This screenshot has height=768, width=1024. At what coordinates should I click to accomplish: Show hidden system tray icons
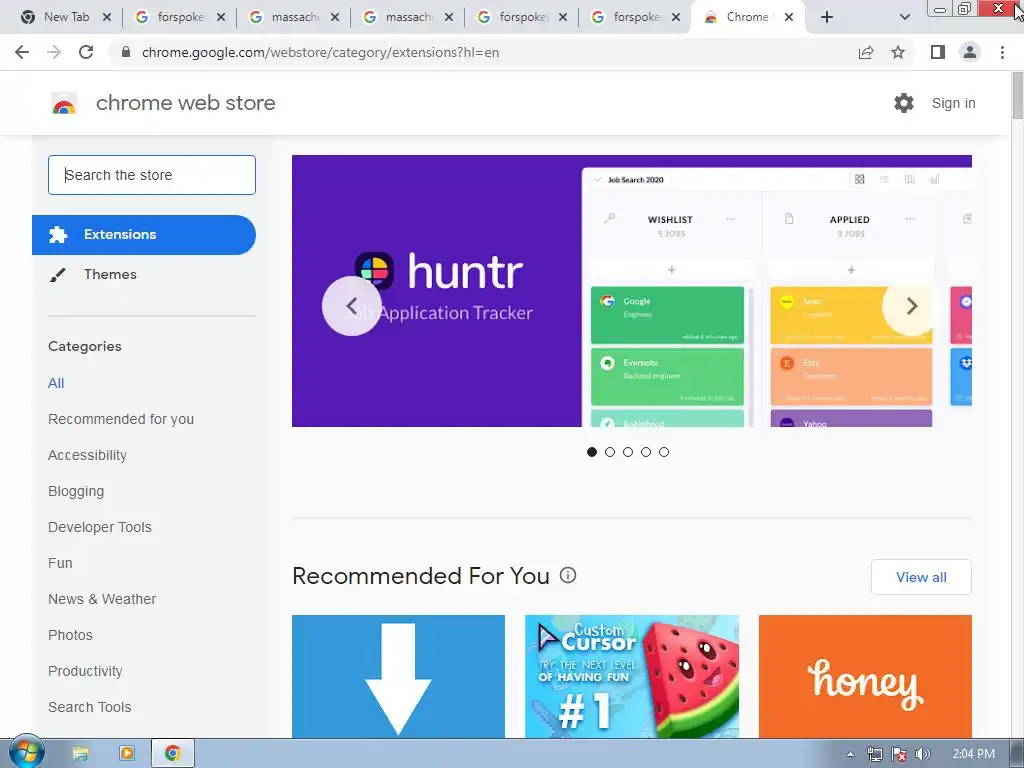point(850,754)
